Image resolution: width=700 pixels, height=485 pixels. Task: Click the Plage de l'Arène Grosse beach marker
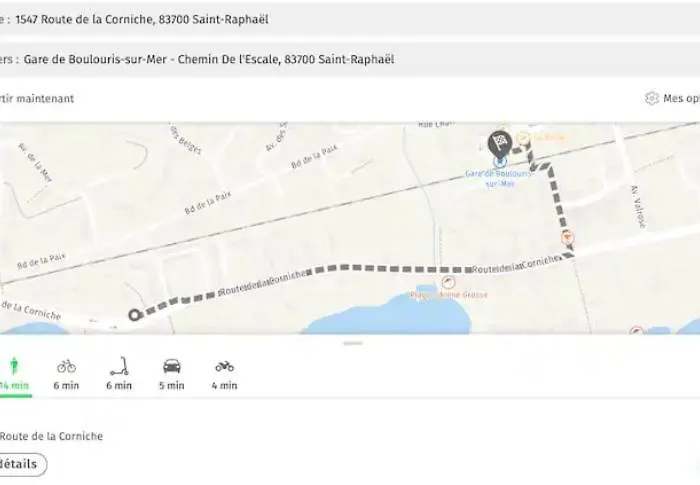[x=447, y=283]
